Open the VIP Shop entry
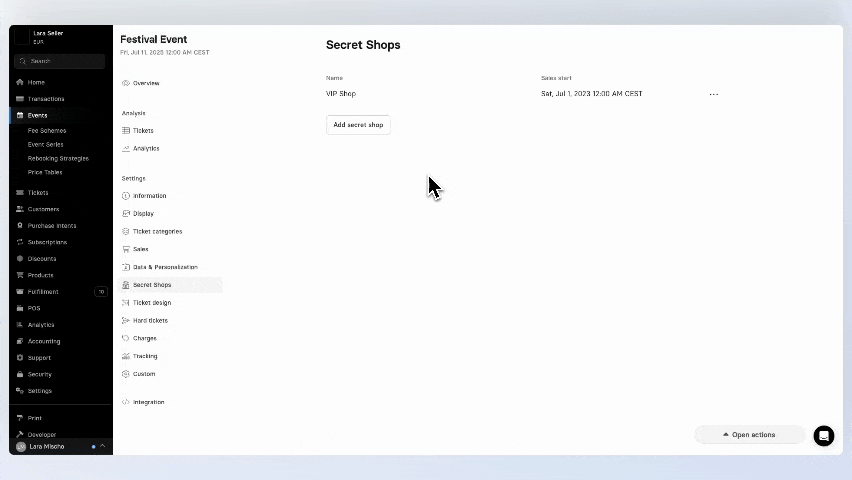Screen dimensions: 852x480 (341, 94)
